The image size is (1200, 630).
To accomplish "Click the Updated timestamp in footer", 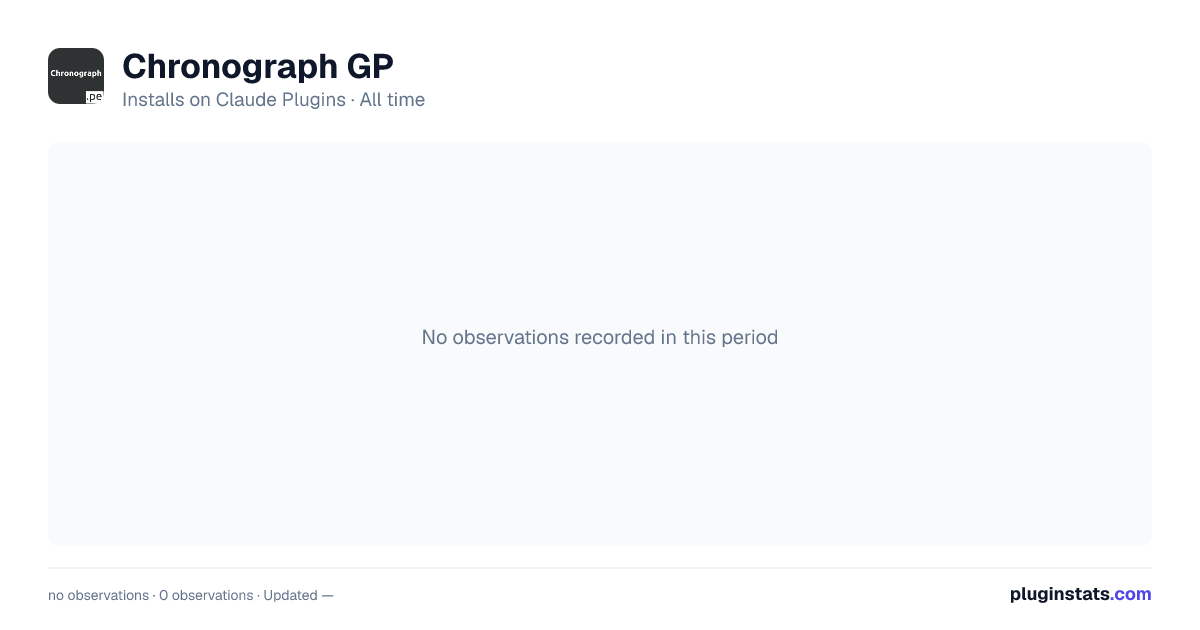I will pos(298,595).
